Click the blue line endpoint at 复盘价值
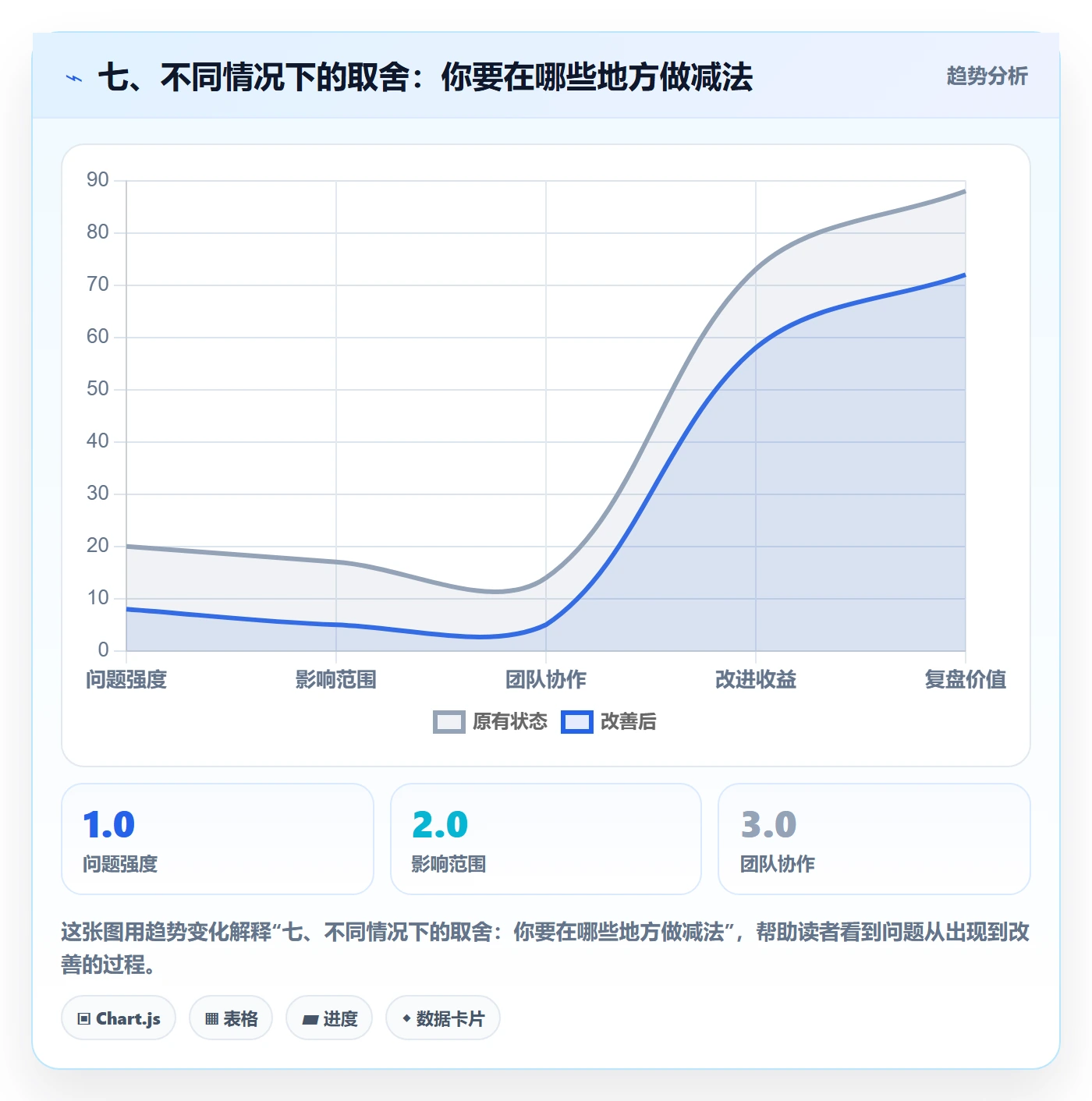Viewport: 1092px width, 1101px height. pyautogui.click(x=965, y=274)
